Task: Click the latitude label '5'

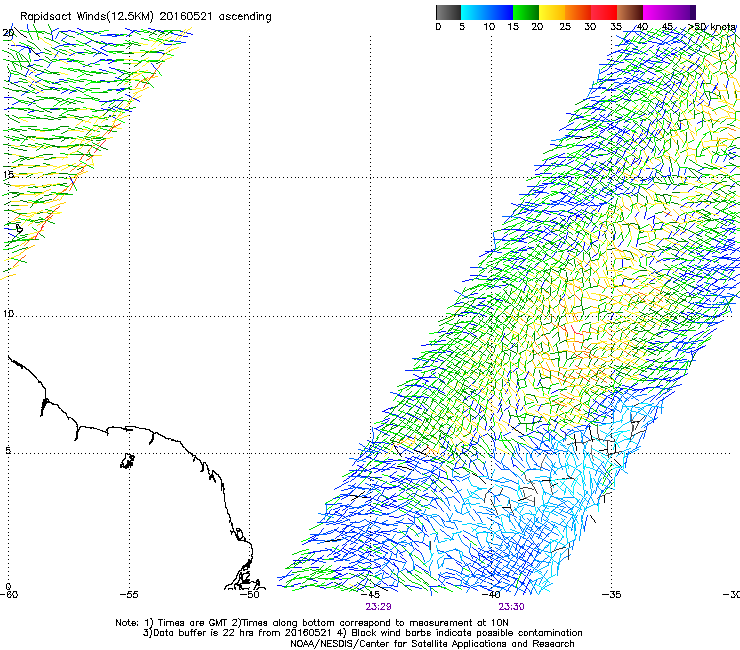Action: click(x=8, y=451)
